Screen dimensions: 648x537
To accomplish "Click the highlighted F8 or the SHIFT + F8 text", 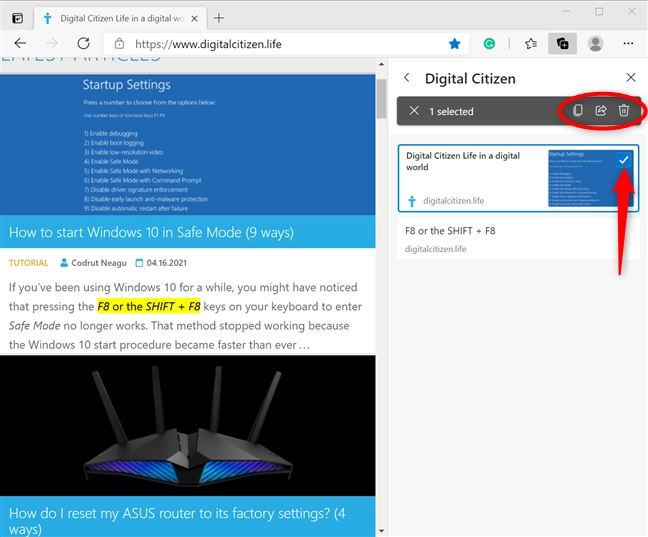I will [x=149, y=306].
